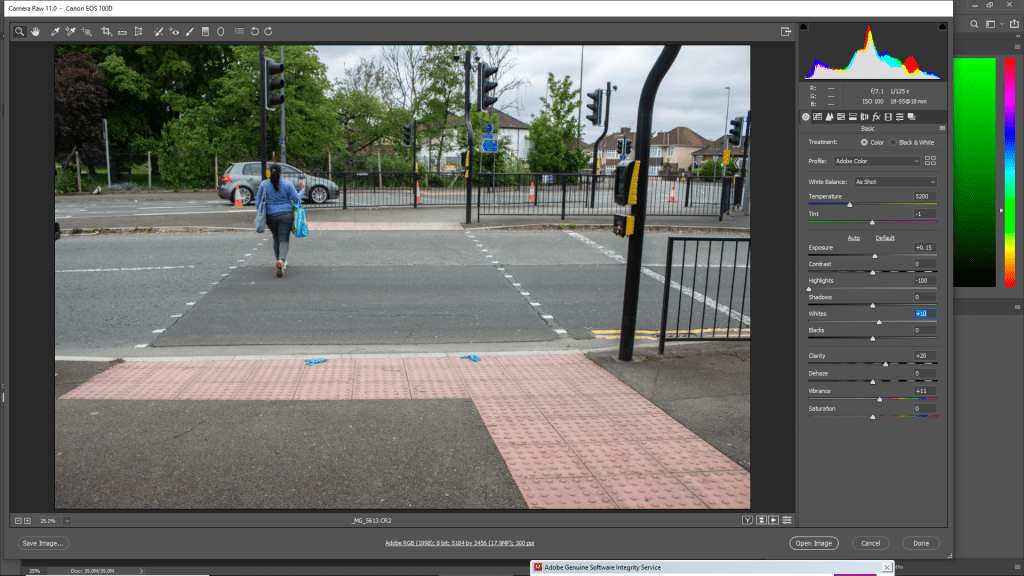
Task: Switch treatment to Black & White
Action: tap(895, 142)
